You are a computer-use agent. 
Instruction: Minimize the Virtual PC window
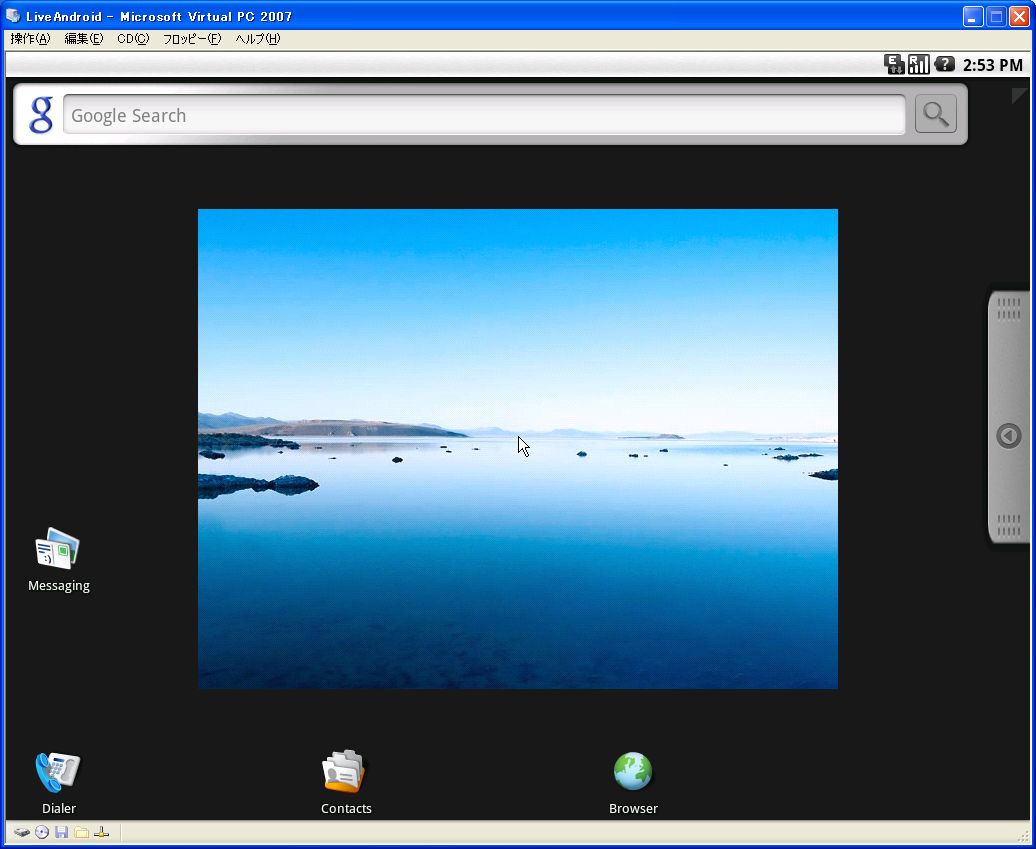click(x=973, y=17)
